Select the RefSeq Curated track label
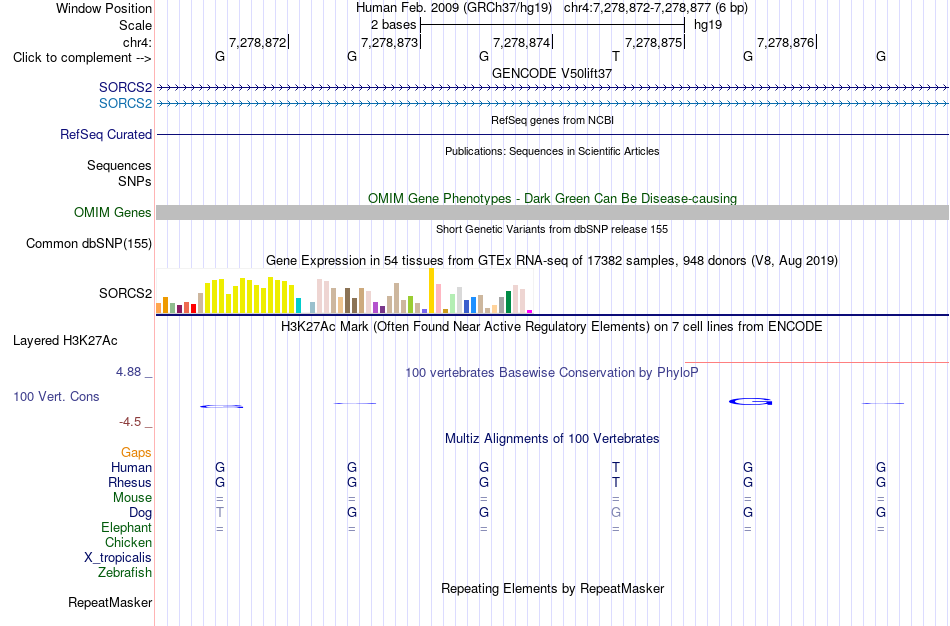 click(106, 135)
